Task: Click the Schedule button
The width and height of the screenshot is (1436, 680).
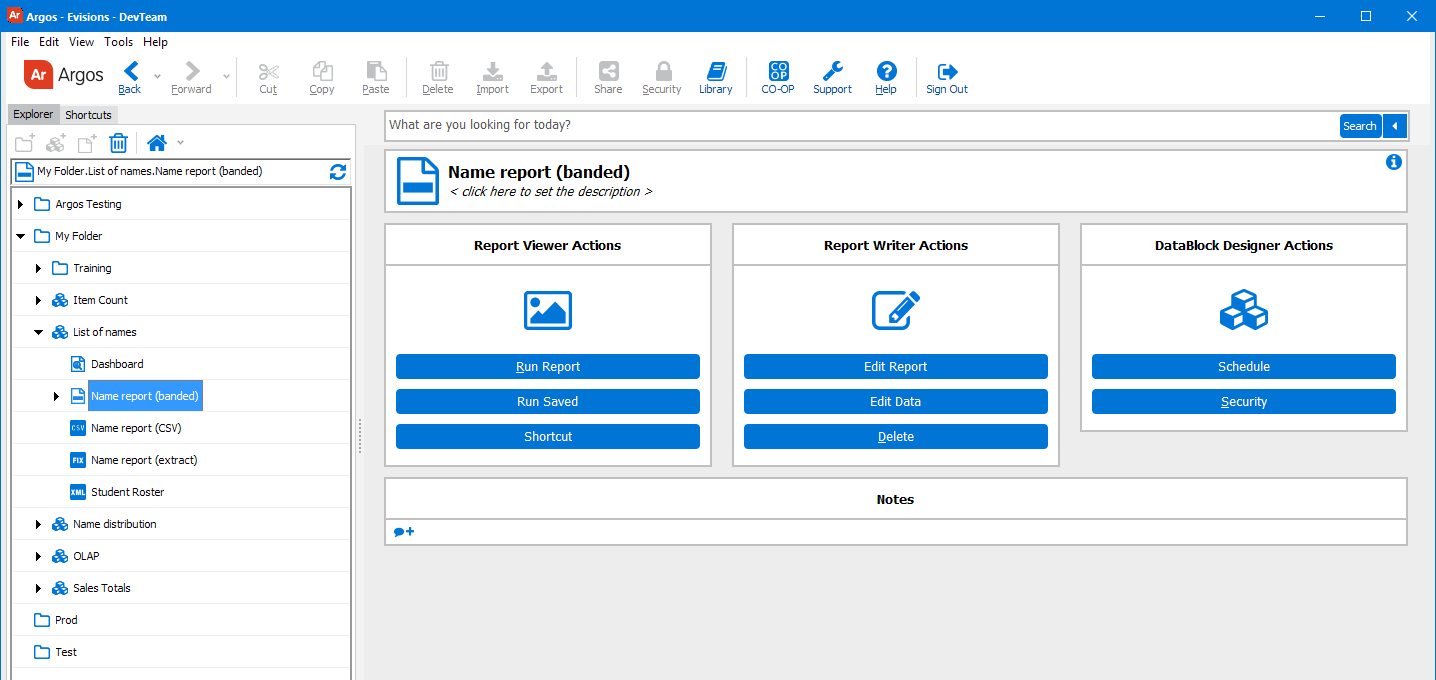Action: click(1244, 366)
